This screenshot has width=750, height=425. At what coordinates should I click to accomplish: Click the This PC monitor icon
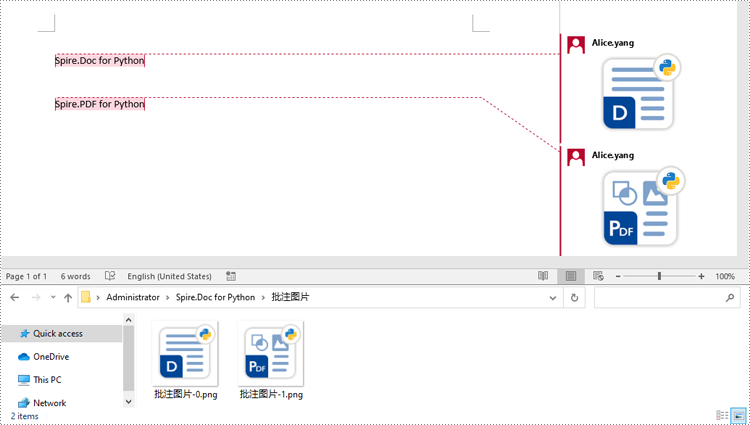pos(23,380)
